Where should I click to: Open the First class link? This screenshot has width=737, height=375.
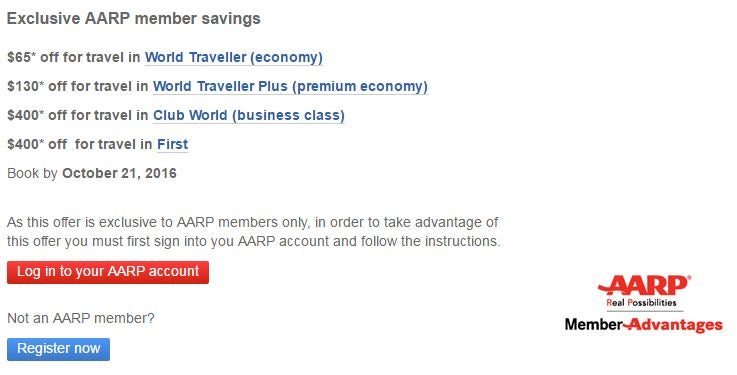(172, 144)
